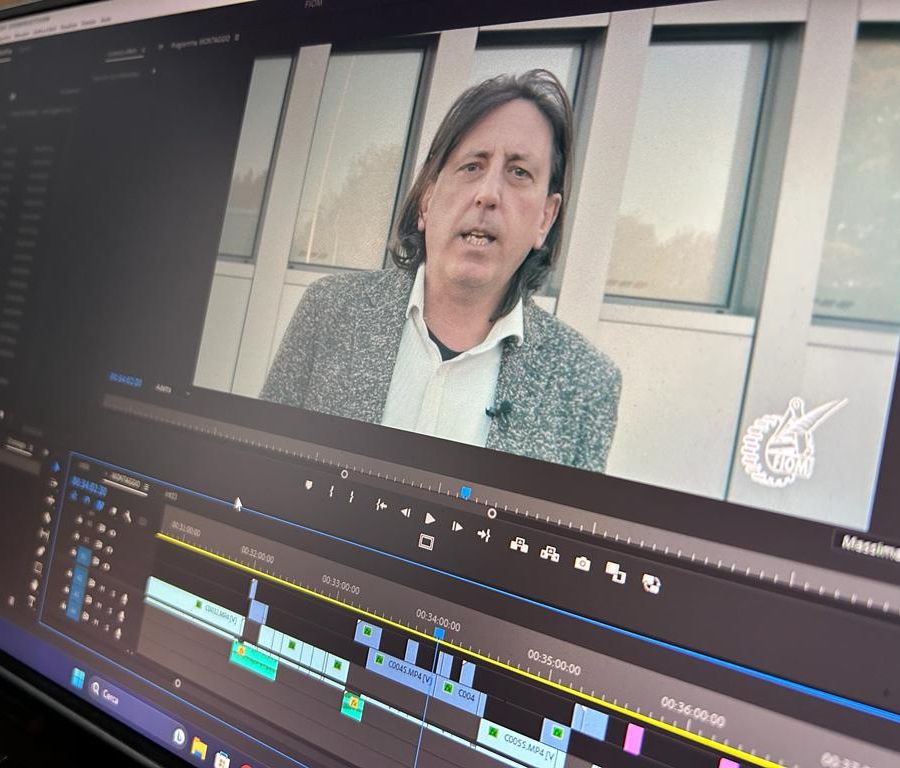The image size is (900, 768).
Task: Open the MONTAGGIO sequence tab menu
Action: click(x=147, y=487)
